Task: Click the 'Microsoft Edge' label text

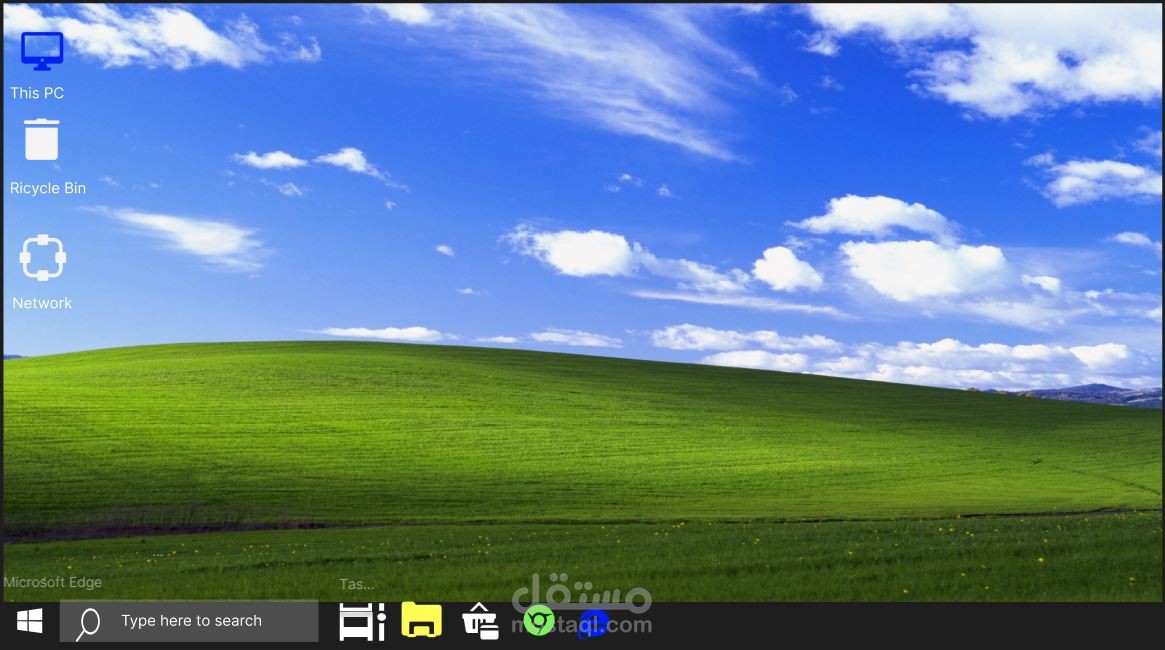Action: pos(53,582)
